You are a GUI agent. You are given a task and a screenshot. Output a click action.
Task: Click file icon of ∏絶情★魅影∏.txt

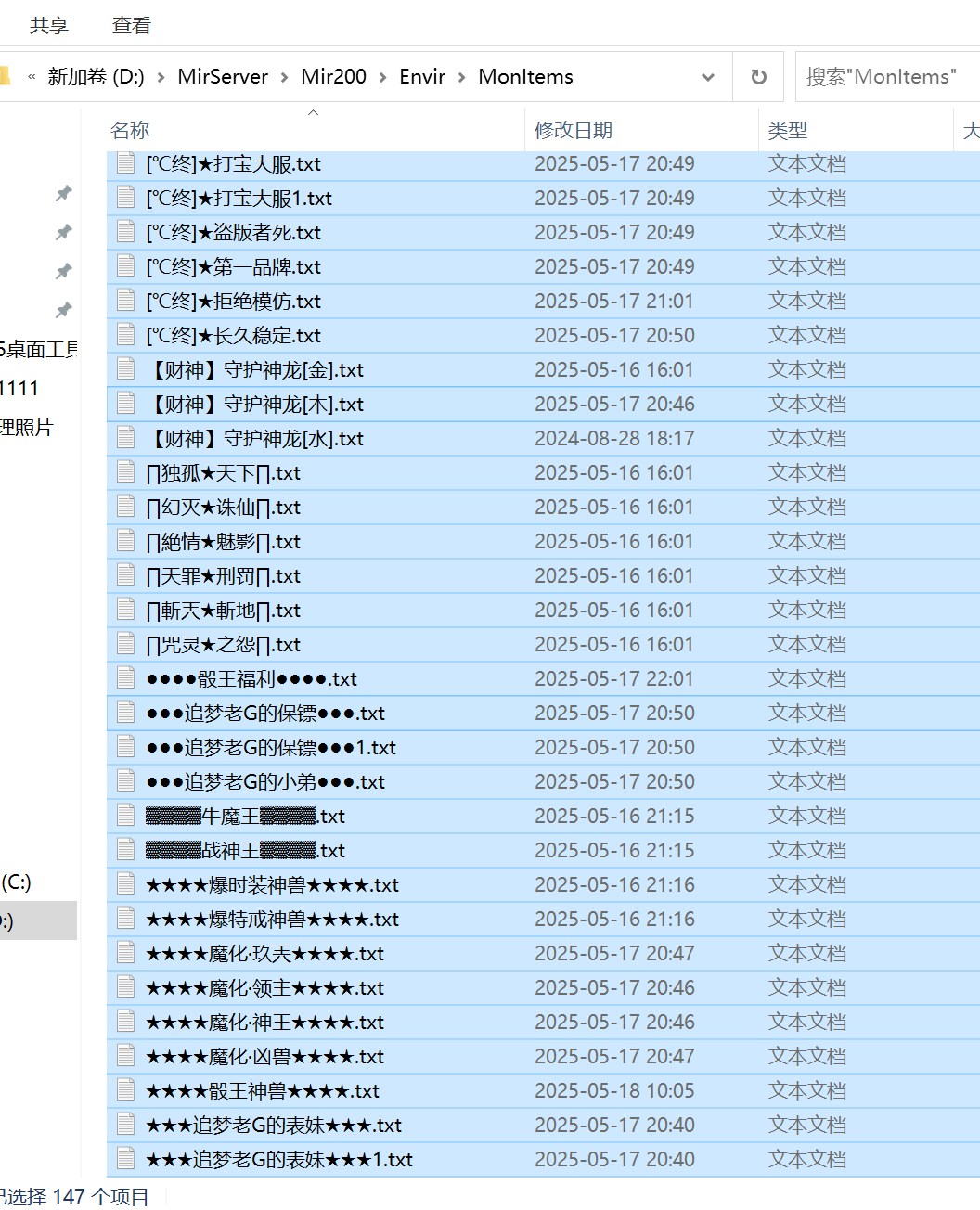point(125,541)
